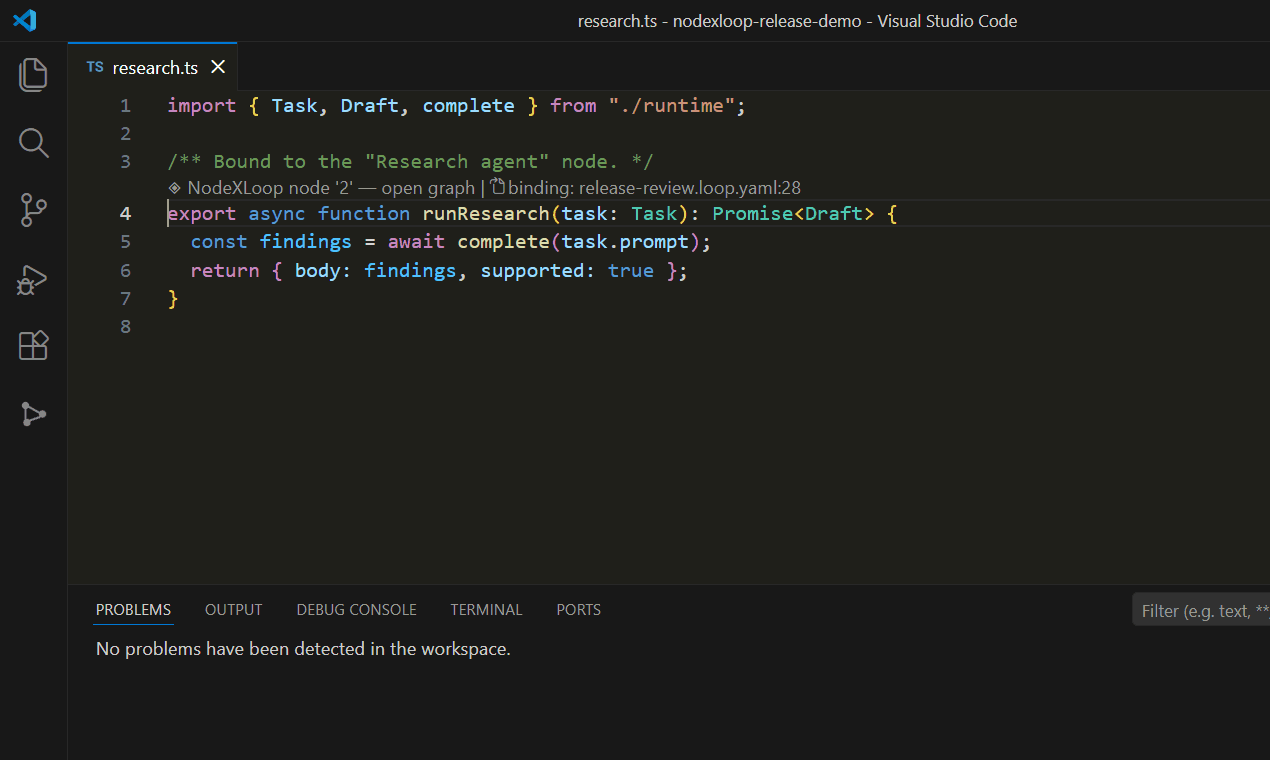This screenshot has width=1270, height=760.
Task: Open the Extensions view
Action: point(33,346)
